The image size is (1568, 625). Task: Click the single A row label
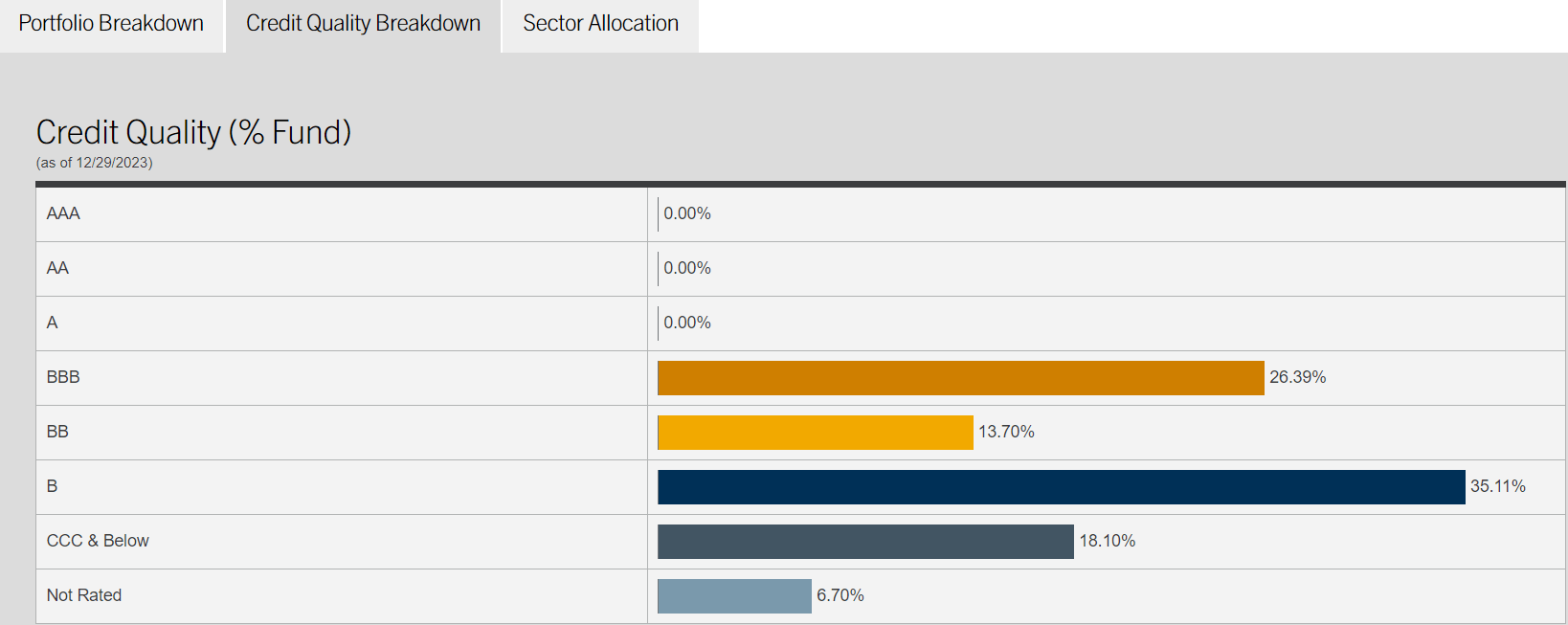[53, 323]
